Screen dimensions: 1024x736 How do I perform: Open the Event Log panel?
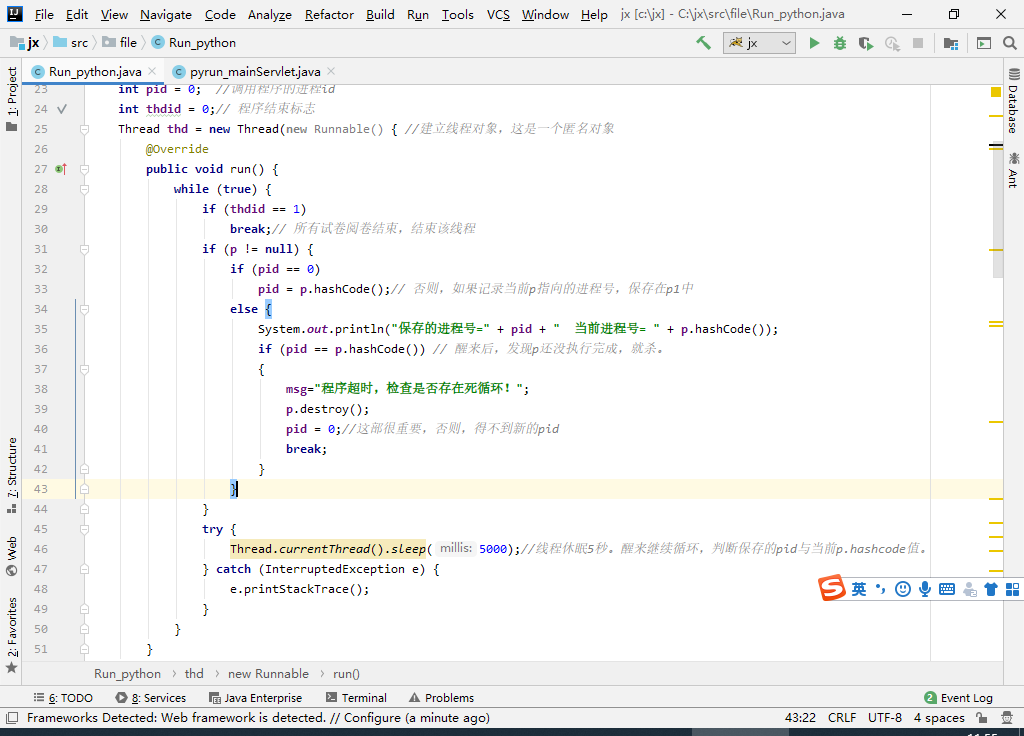tap(958, 698)
